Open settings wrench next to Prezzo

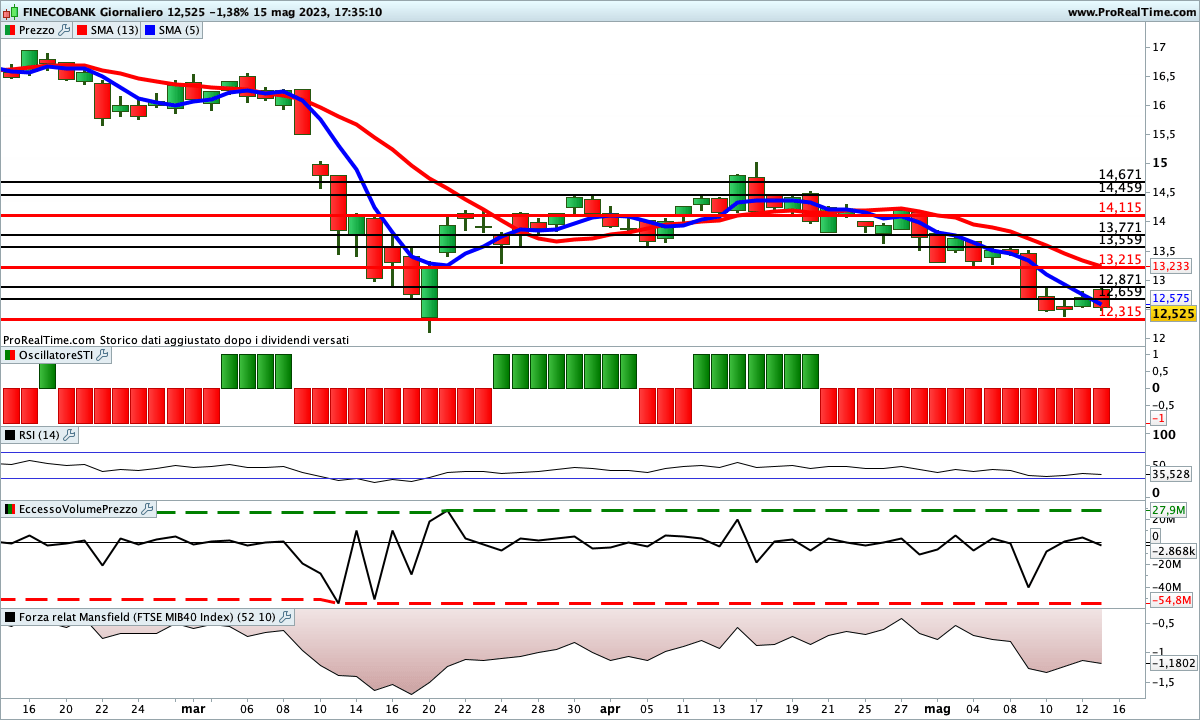[x=65, y=30]
